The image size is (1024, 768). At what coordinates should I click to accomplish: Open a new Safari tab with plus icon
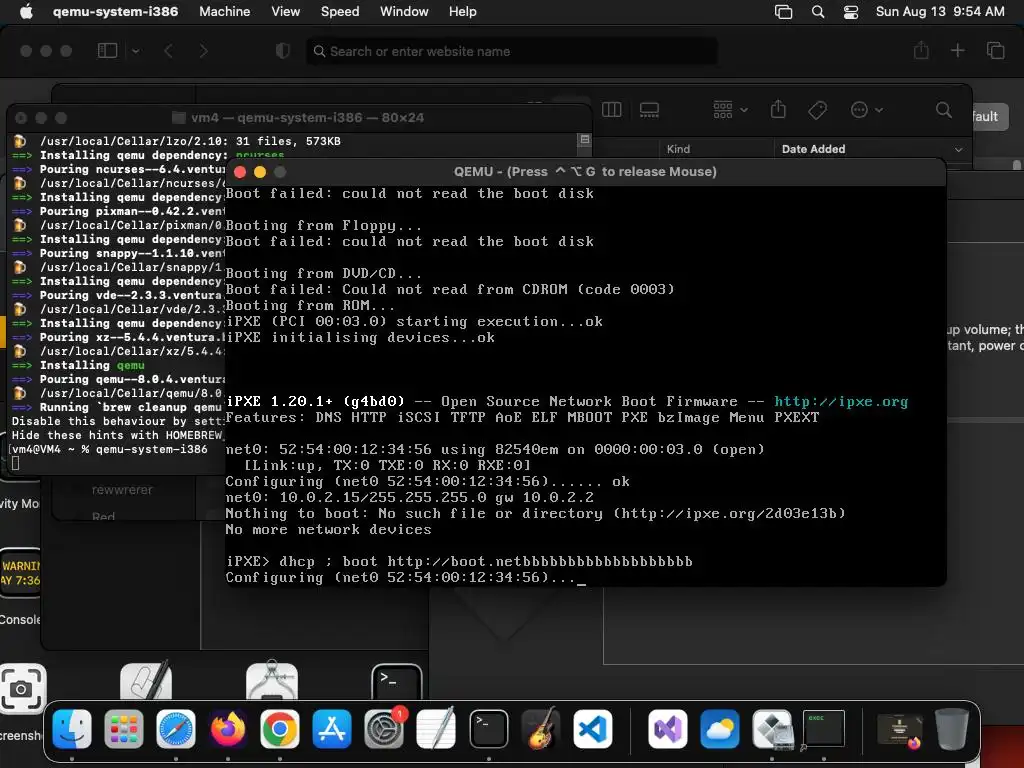click(x=957, y=50)
